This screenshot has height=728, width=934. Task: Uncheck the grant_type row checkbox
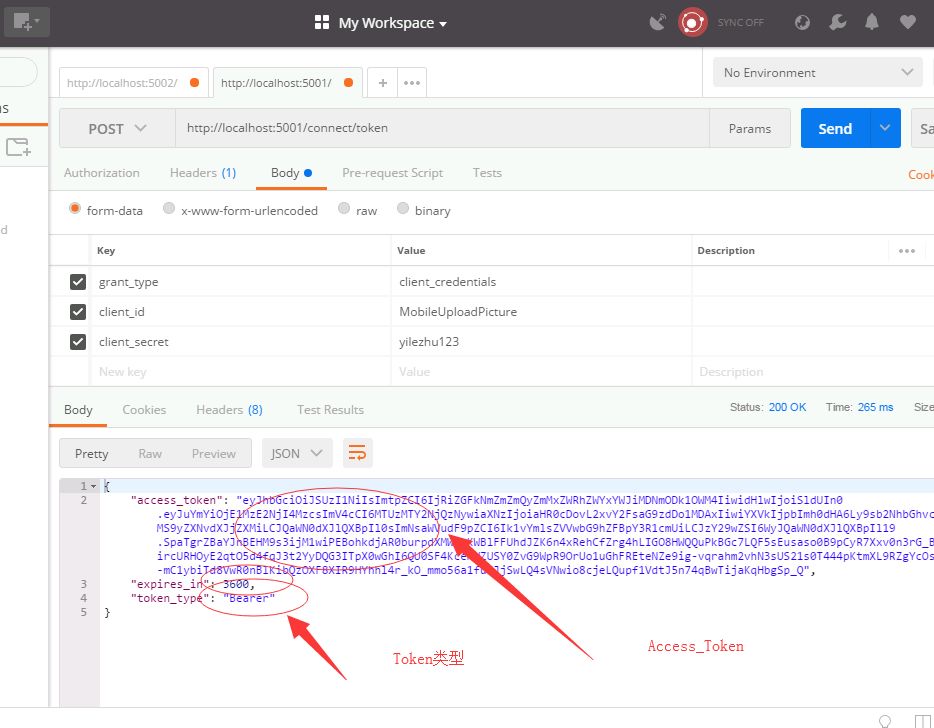click(x=77, y=282)
